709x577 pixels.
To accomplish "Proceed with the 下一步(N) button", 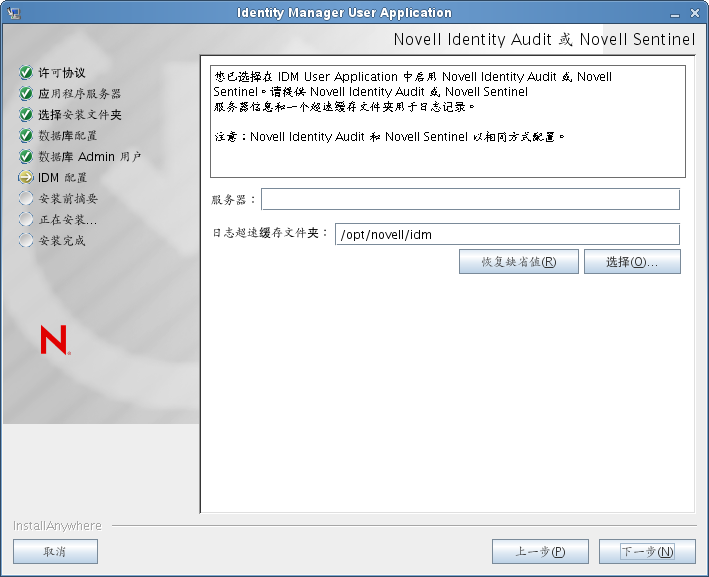I will coord(647,551).
